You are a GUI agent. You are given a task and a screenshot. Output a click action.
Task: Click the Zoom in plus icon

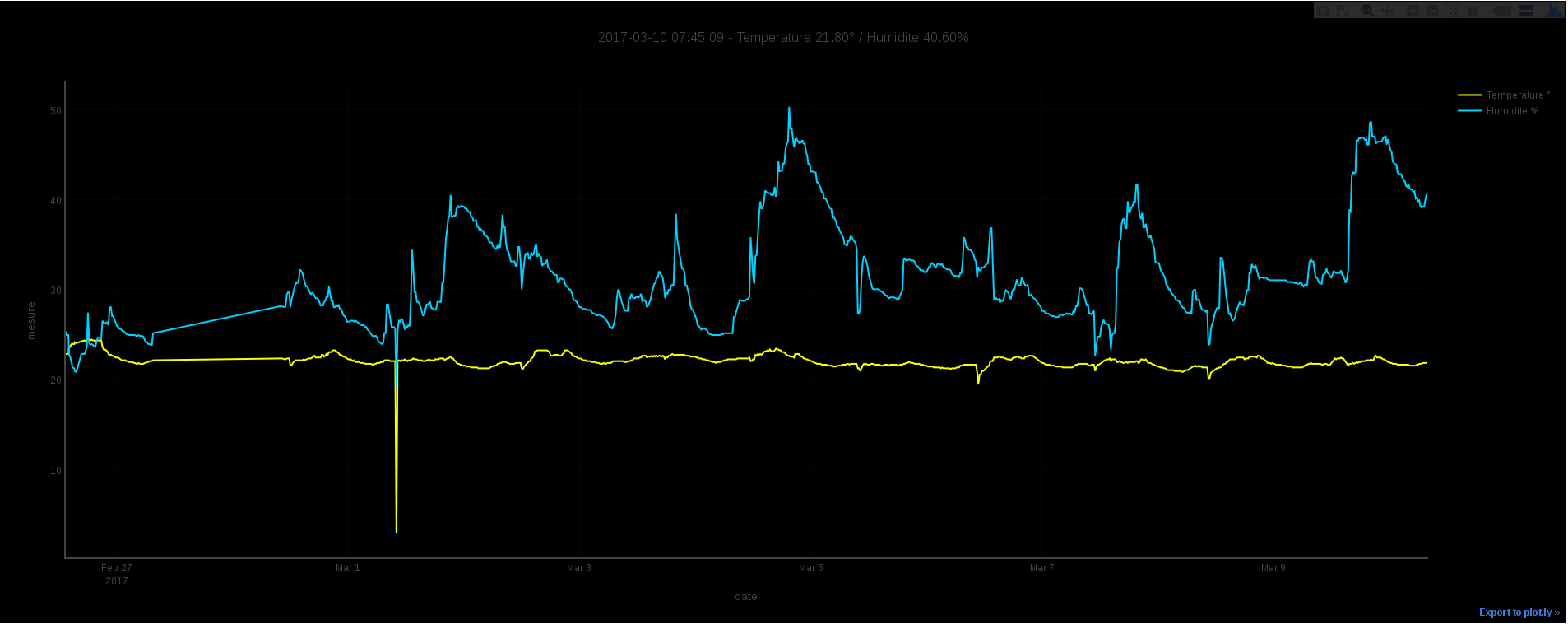click(1413, 11)
